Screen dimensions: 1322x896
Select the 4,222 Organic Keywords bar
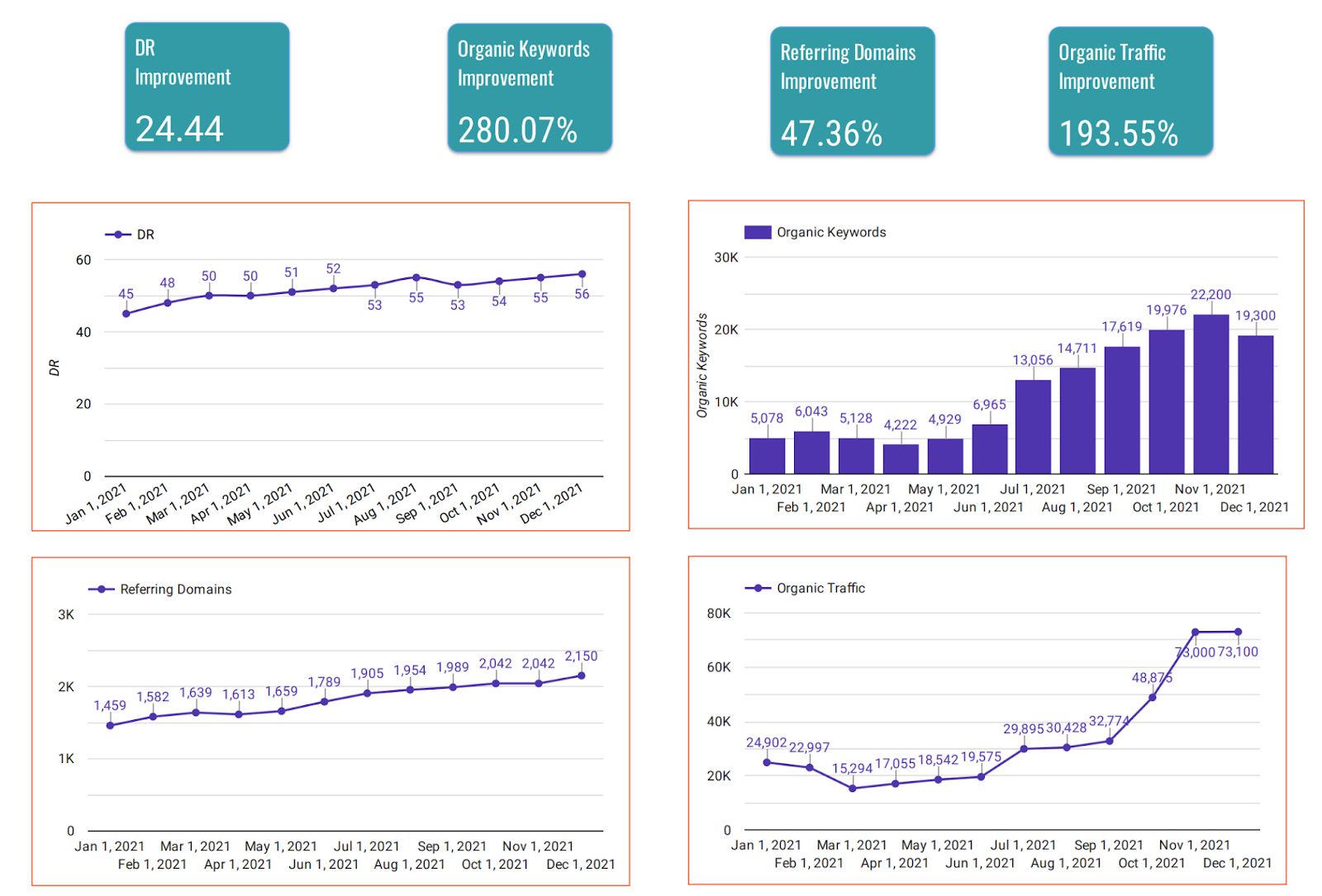[901, 458]
